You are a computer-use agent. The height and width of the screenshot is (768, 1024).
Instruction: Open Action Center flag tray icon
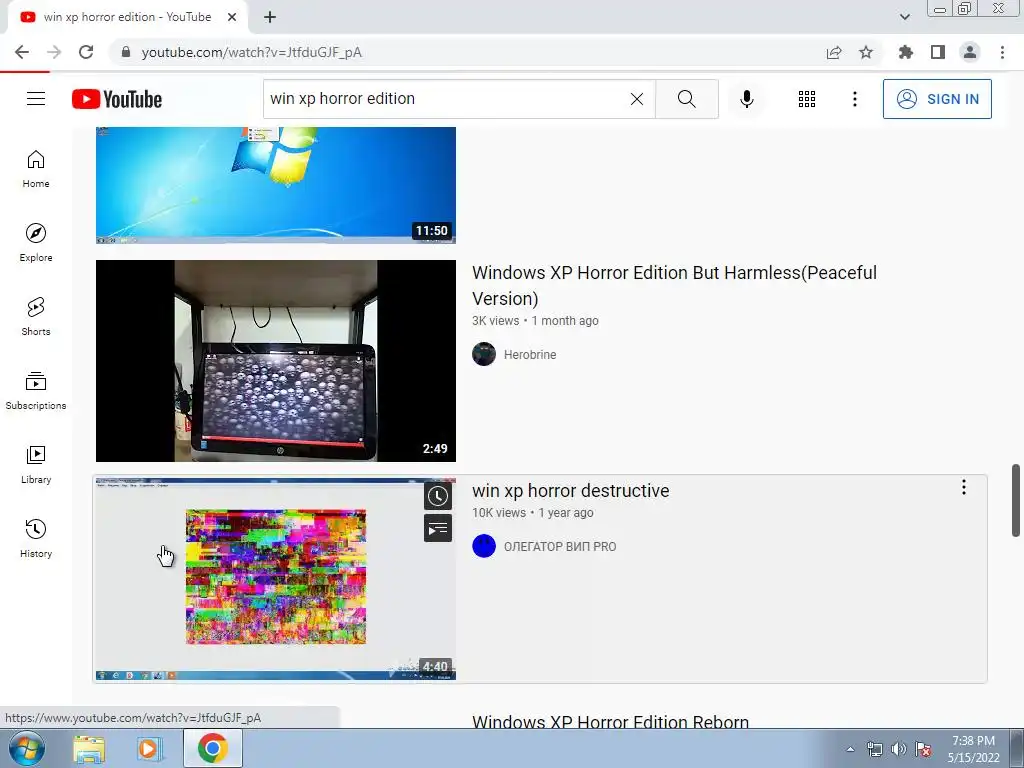pyautogui.click(x=923, y=749)
